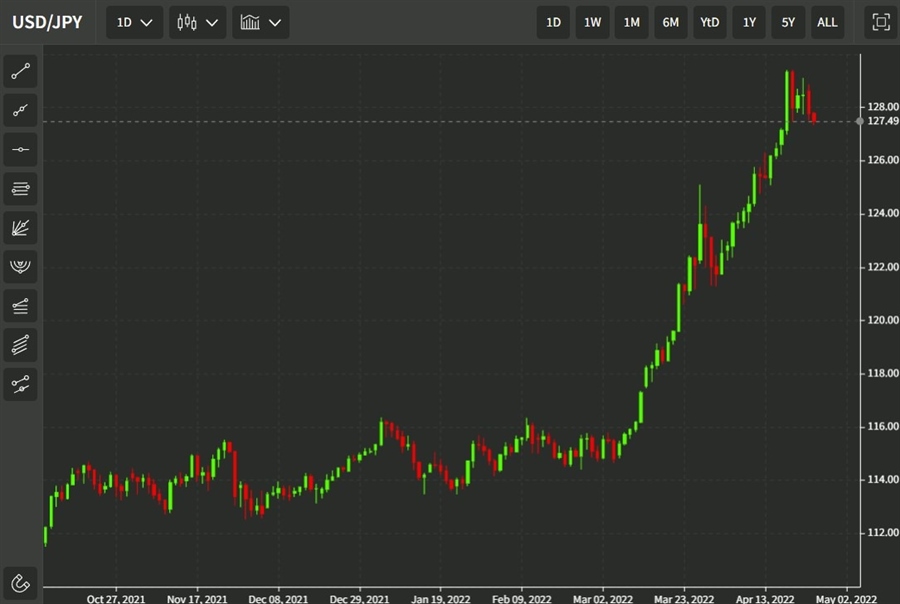The width and height of the screenshot is (900, 604).
Task: Click the Mar 02, 2022 date label
Action: (x=603, y=598)
